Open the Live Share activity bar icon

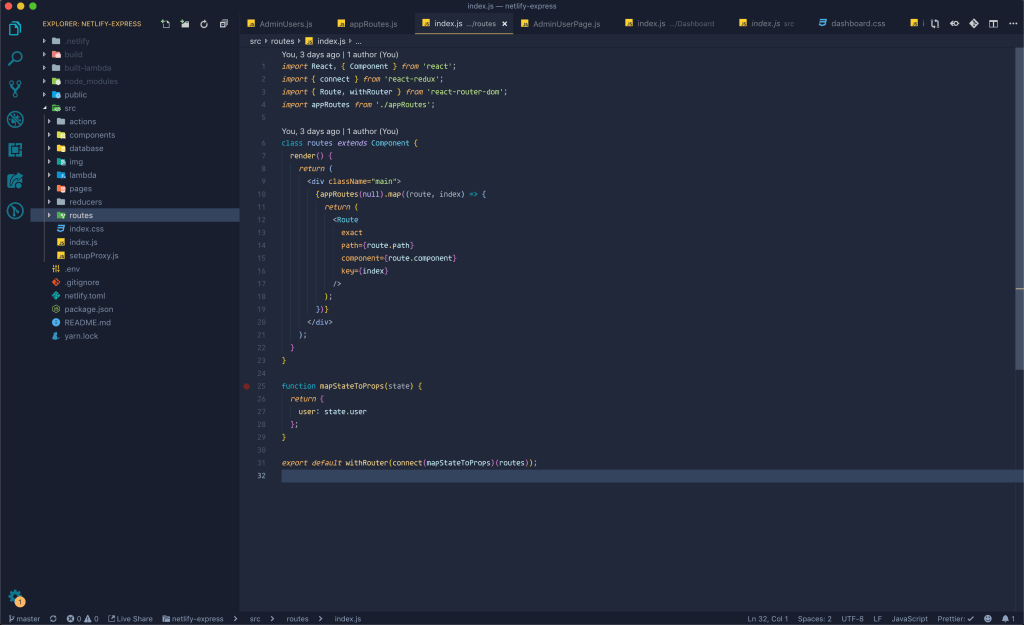coord(15,180)
